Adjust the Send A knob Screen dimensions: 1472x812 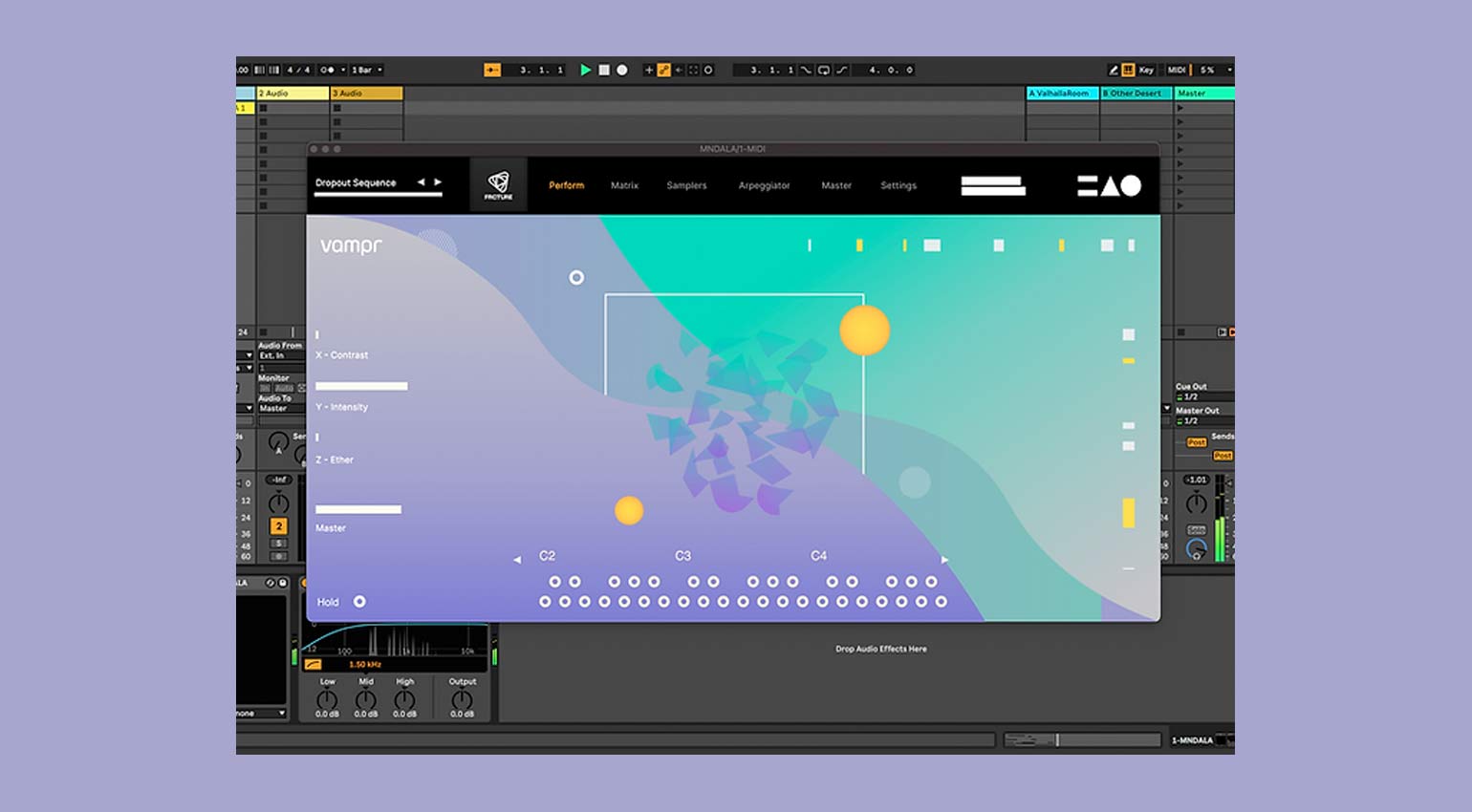click(278, 442)
